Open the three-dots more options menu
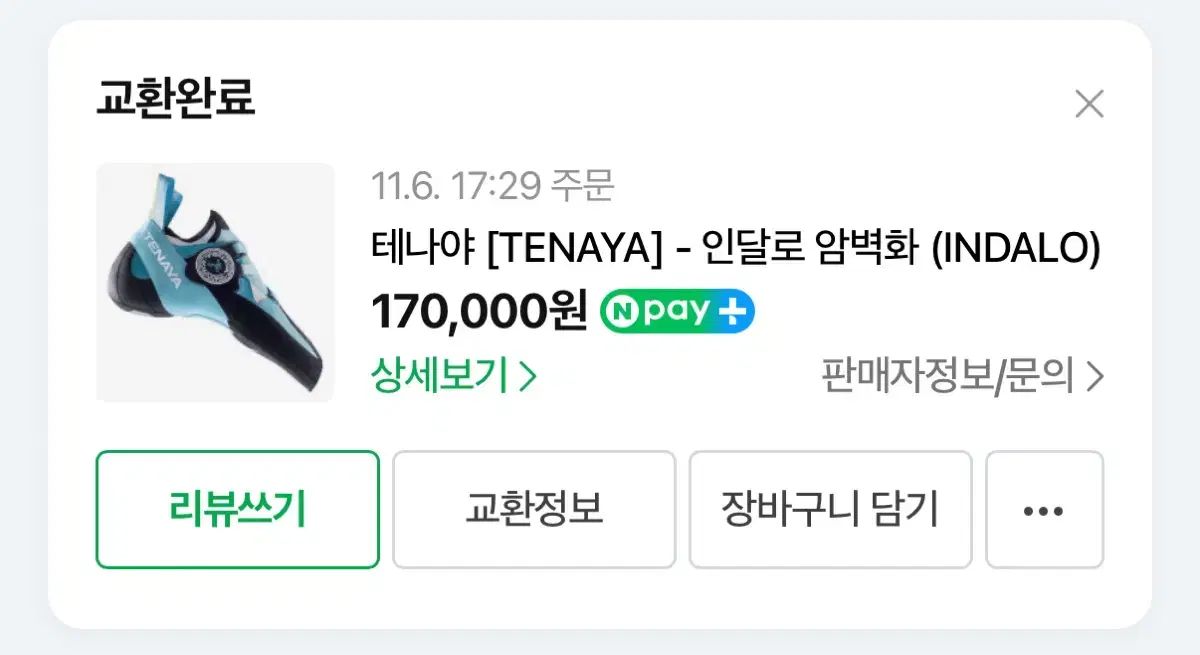This screenshot has width=1200, height=655. tap(1044, 510)
